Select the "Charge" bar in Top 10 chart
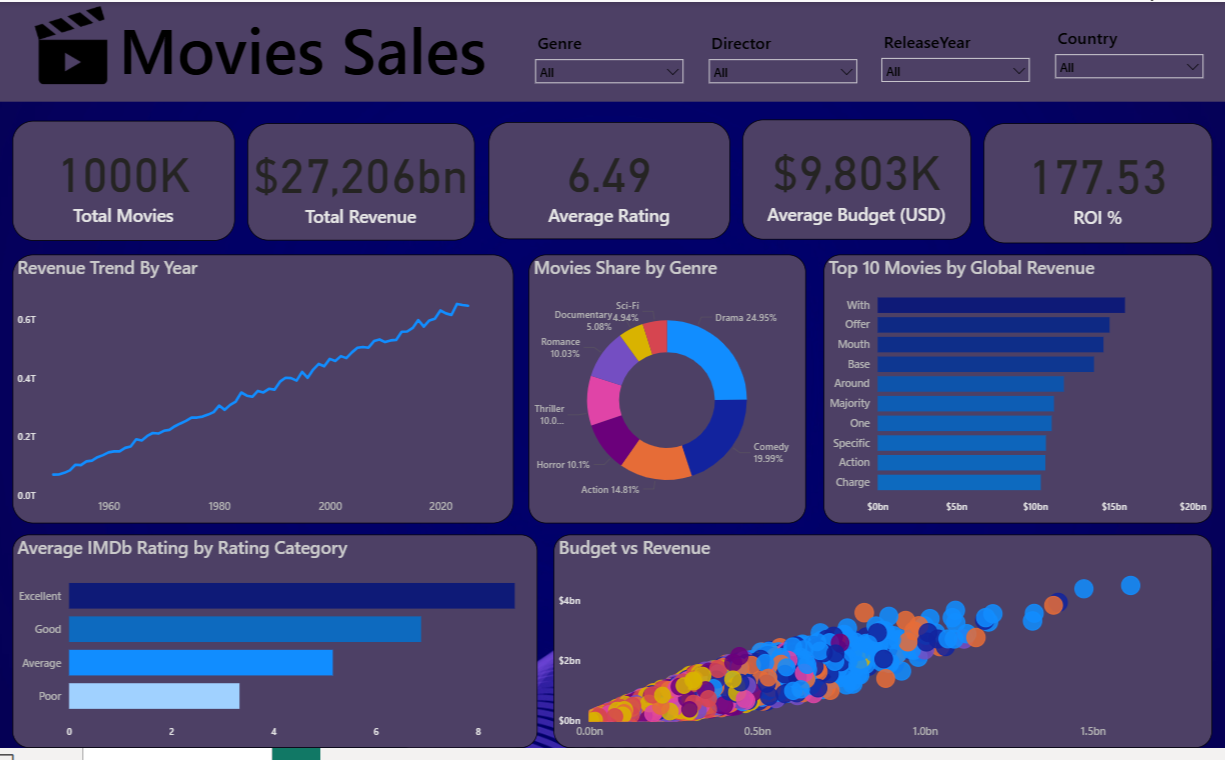Screen dimensions: 1225x760 coord(958,482)
